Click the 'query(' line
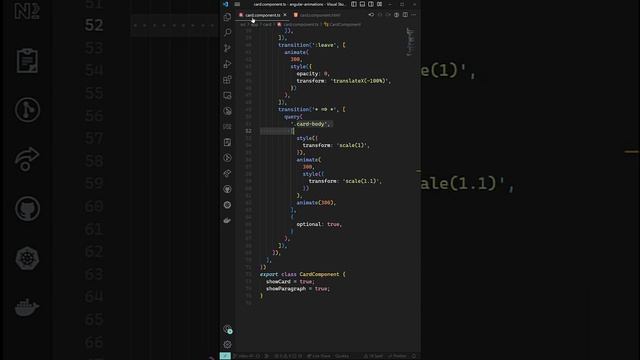This screenshot has height=360, width=640. click(x=293, y=117)
